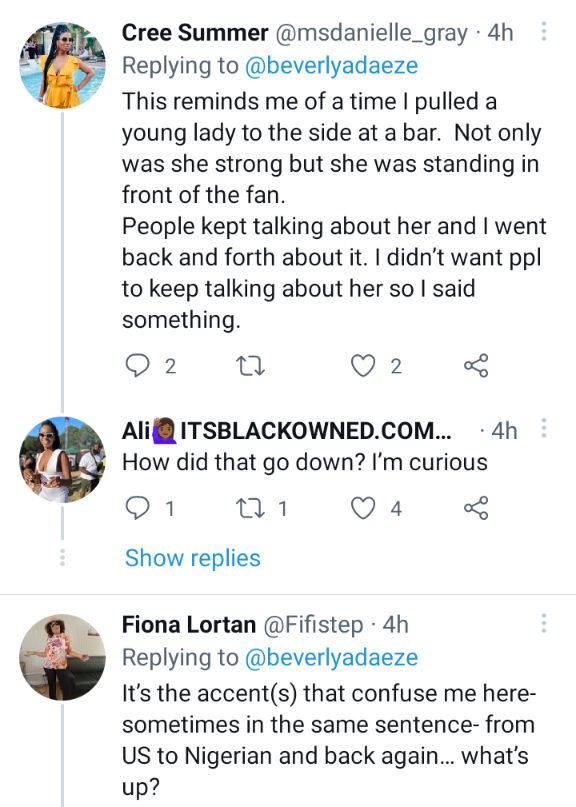Image resolution: width=576 pixels, height=807 pixels.
Task: Open more options for Cree Summer's tweet
Action: click(544, 31)
